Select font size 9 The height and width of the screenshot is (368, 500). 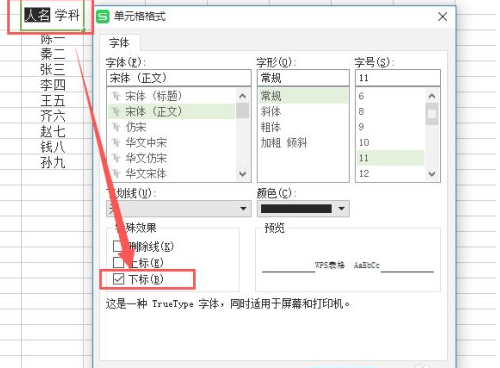click(391, 127)
